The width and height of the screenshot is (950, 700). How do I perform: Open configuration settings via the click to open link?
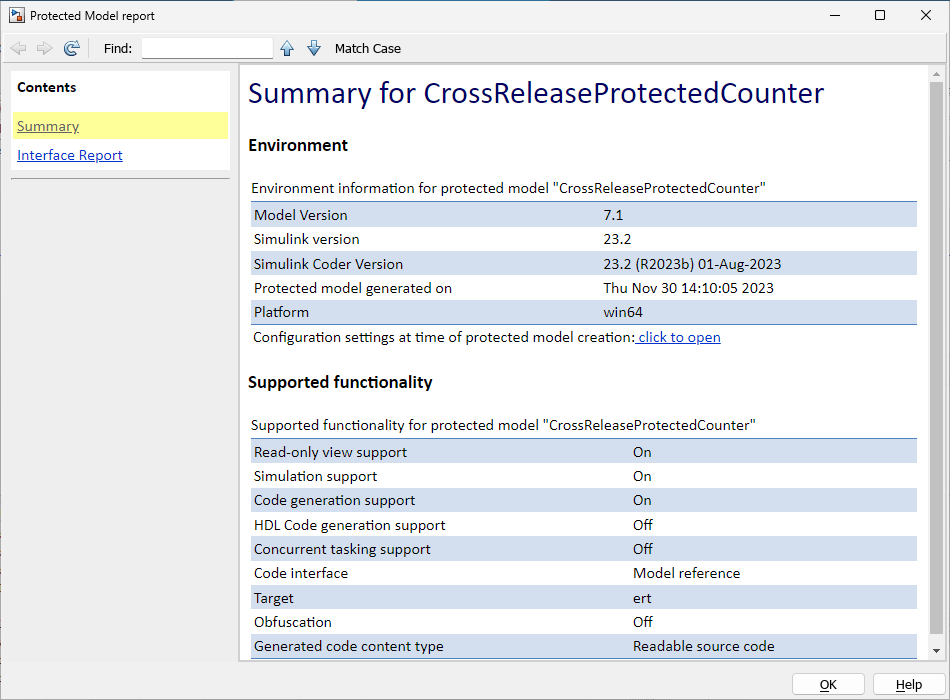(x=678, y=337)
